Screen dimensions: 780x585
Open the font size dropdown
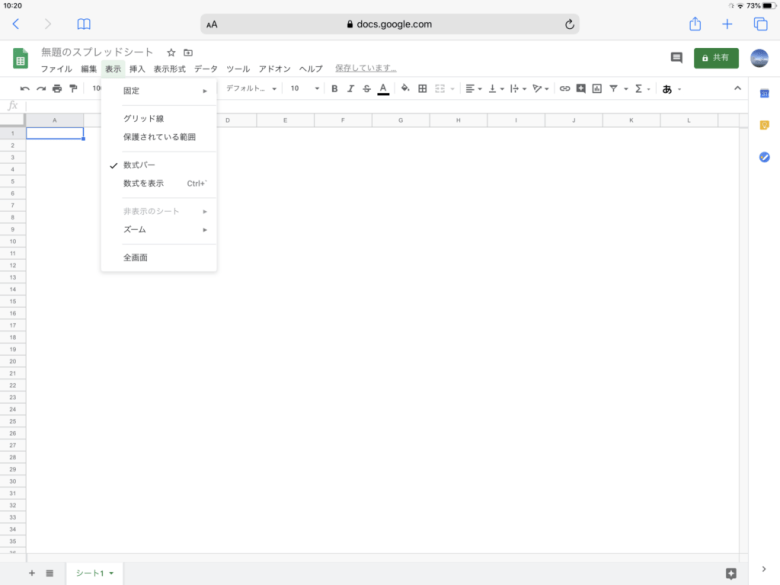click(x=305, y=89)
